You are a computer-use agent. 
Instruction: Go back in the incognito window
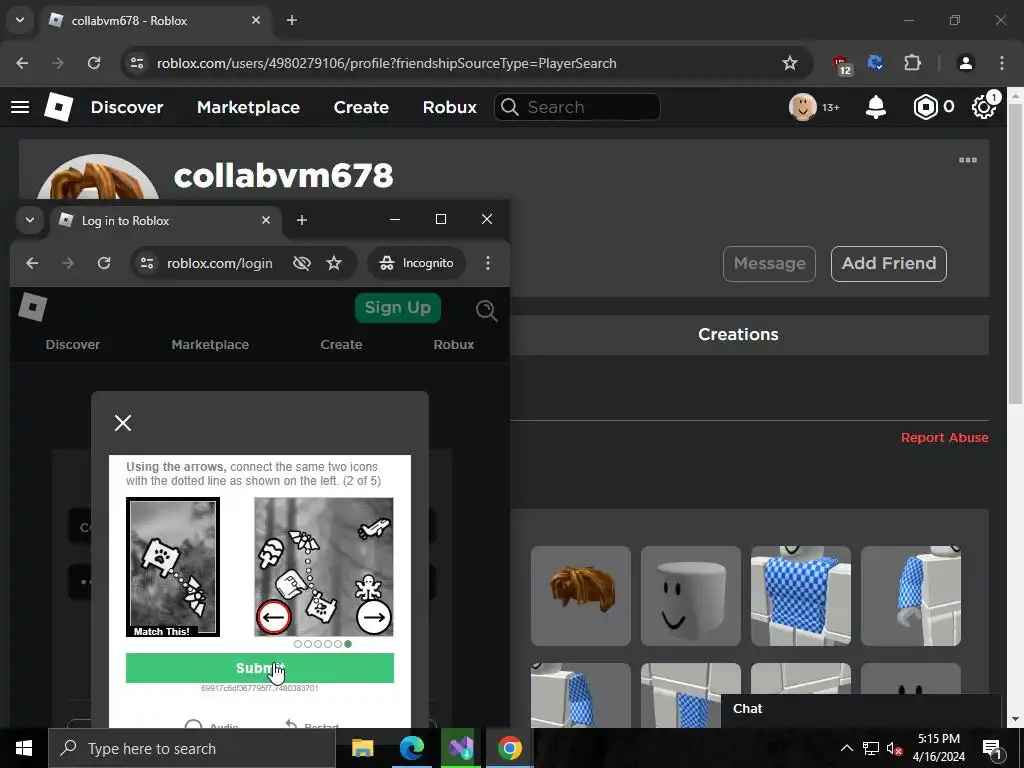pos(32,263)
